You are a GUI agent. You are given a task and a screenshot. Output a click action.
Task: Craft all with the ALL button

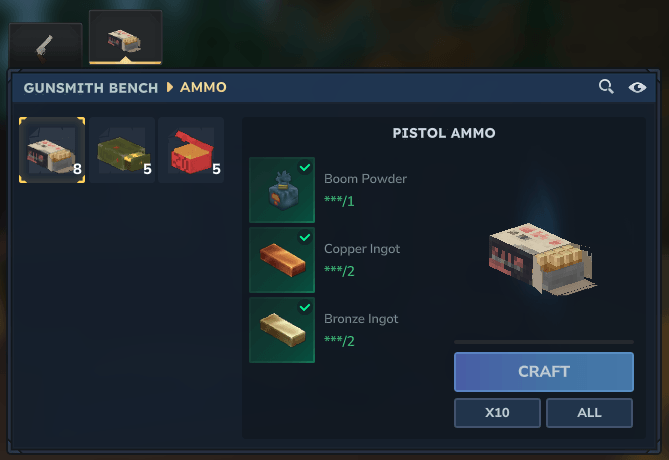(x=589, y=413)
